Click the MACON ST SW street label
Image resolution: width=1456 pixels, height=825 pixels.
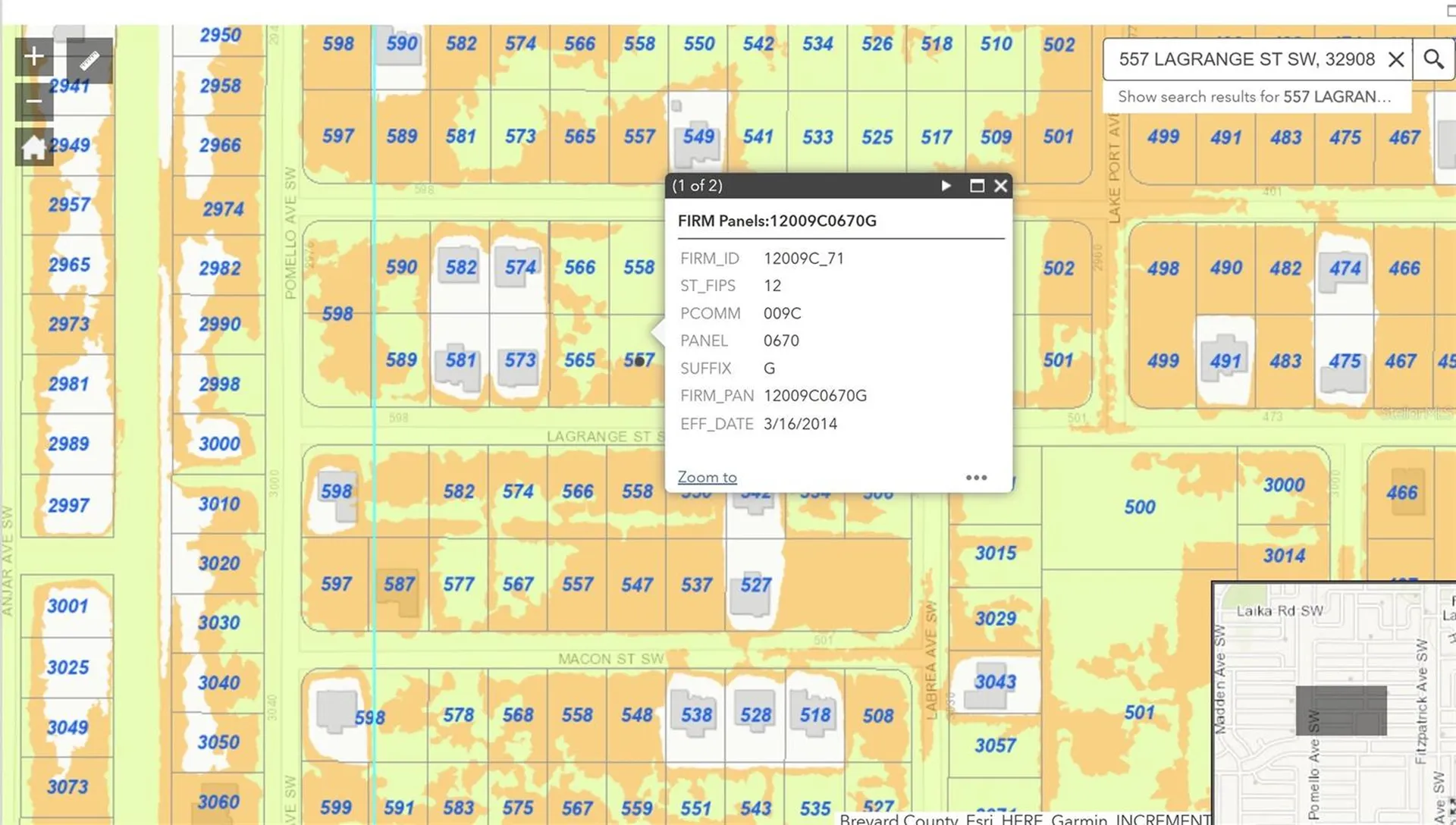610,659
